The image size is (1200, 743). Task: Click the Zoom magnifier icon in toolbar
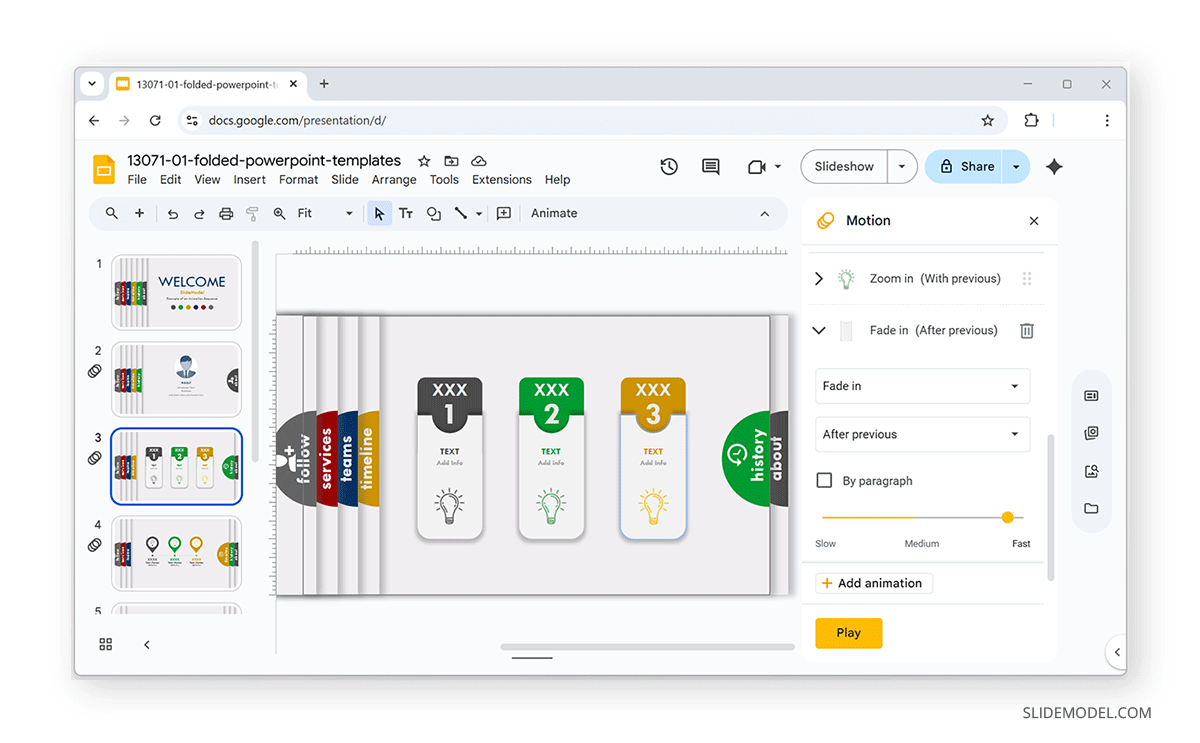point(279,213)
